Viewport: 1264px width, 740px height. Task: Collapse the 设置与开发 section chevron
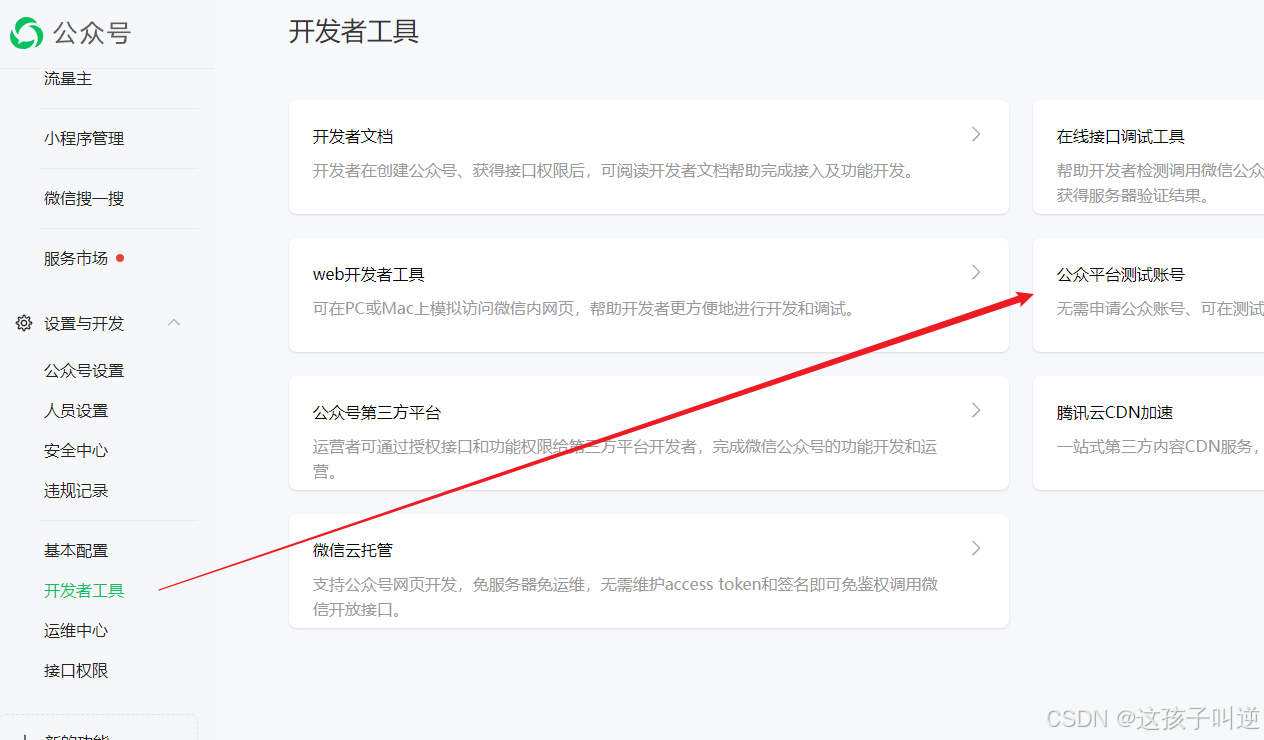click(x=174, y=322)
